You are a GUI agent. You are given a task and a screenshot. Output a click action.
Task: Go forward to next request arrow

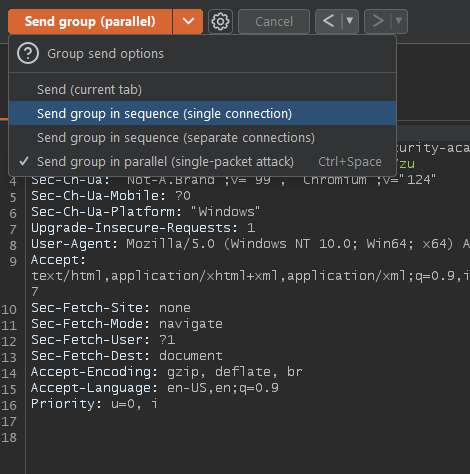[x=378, y=22]
